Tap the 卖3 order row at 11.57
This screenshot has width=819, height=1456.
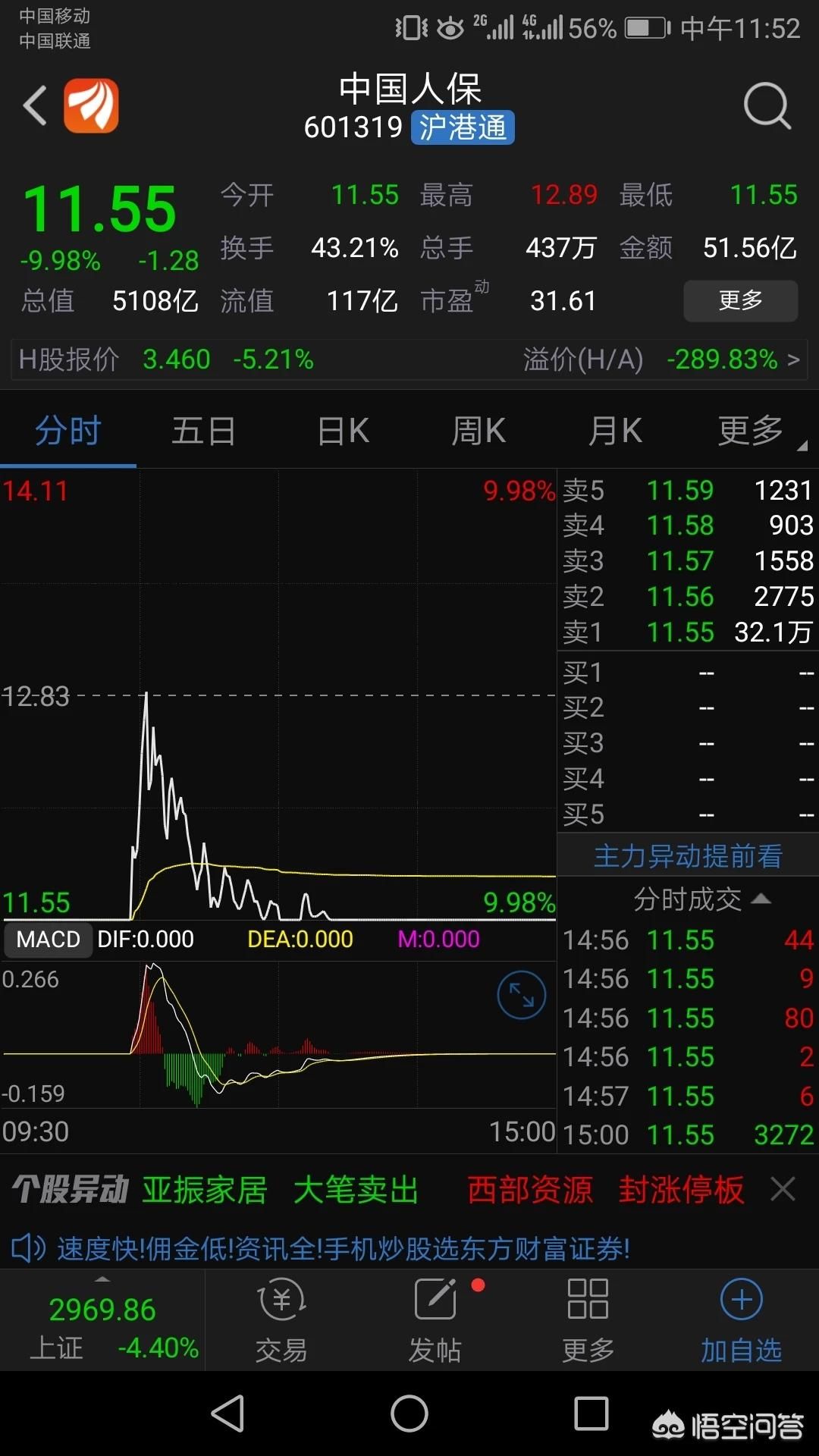tap(688, 560)
